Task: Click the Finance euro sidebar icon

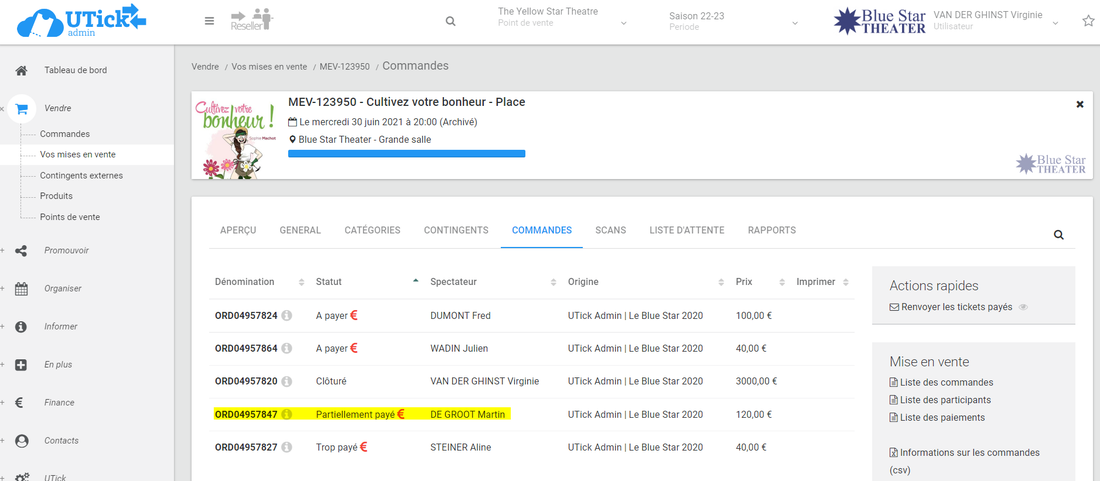Action: 21,403
